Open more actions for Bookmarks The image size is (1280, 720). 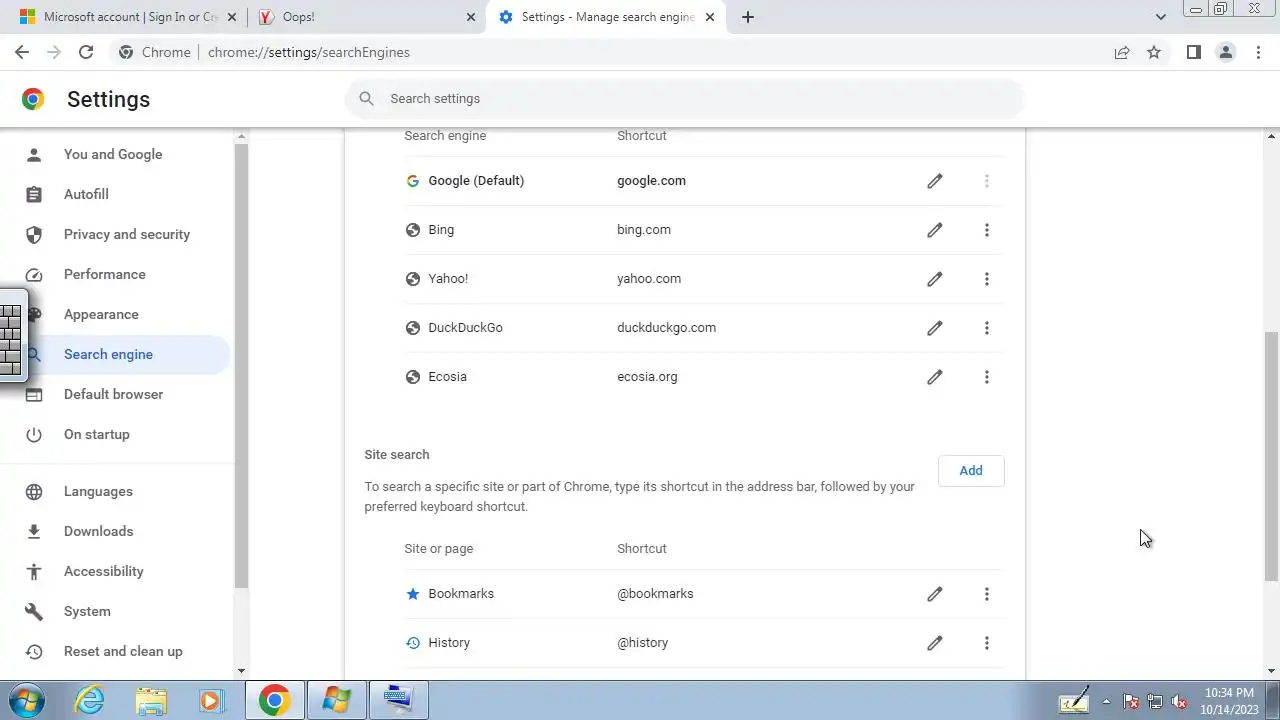pos(986,594)
